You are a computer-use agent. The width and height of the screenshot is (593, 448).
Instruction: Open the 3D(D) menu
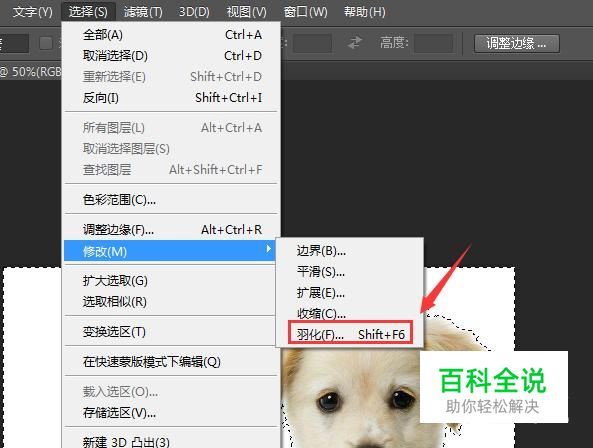194,12
